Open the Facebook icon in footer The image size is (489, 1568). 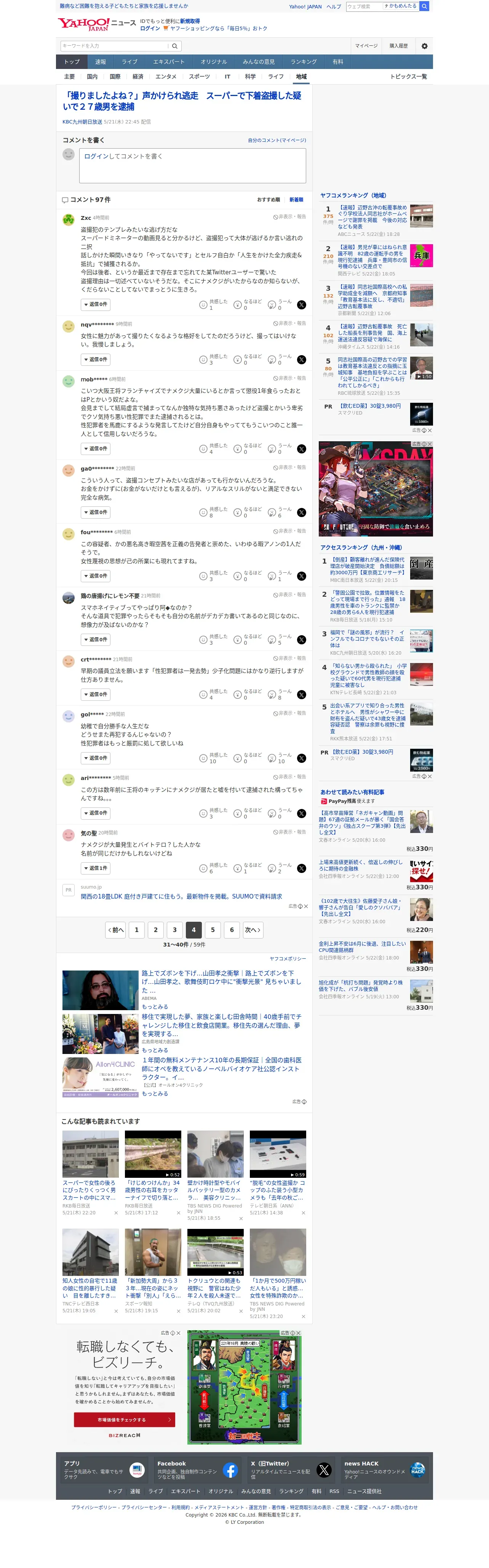(230, 1470)
